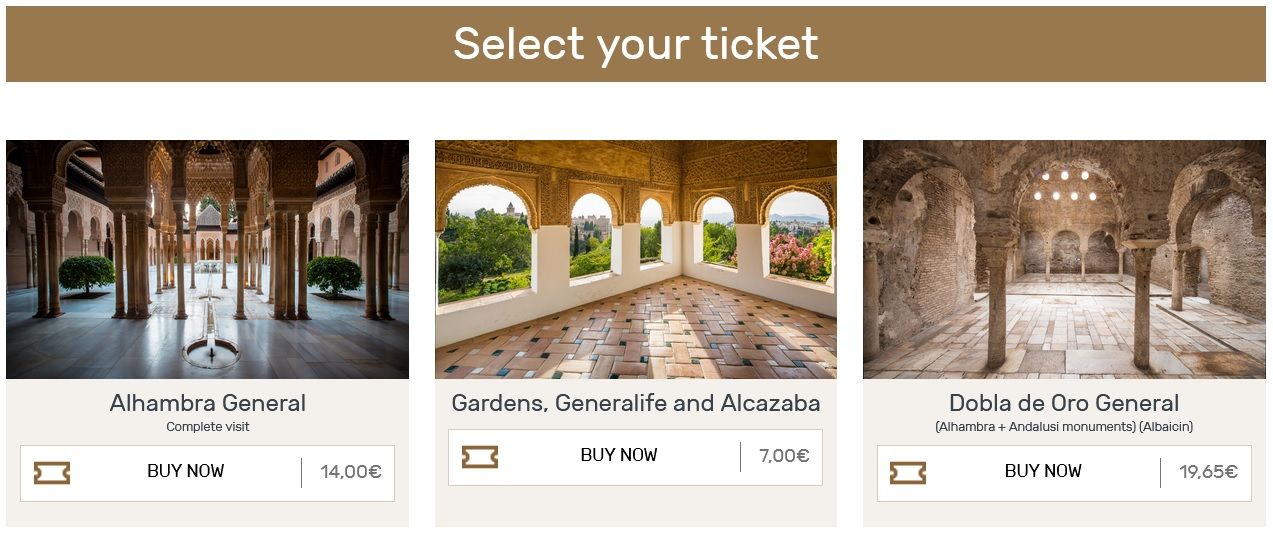The height and width of the screenshot is (535, 1273).
Task: Click the ticket icon for Gardens, Generalife and Alcazaba
Action: [480, 457]
